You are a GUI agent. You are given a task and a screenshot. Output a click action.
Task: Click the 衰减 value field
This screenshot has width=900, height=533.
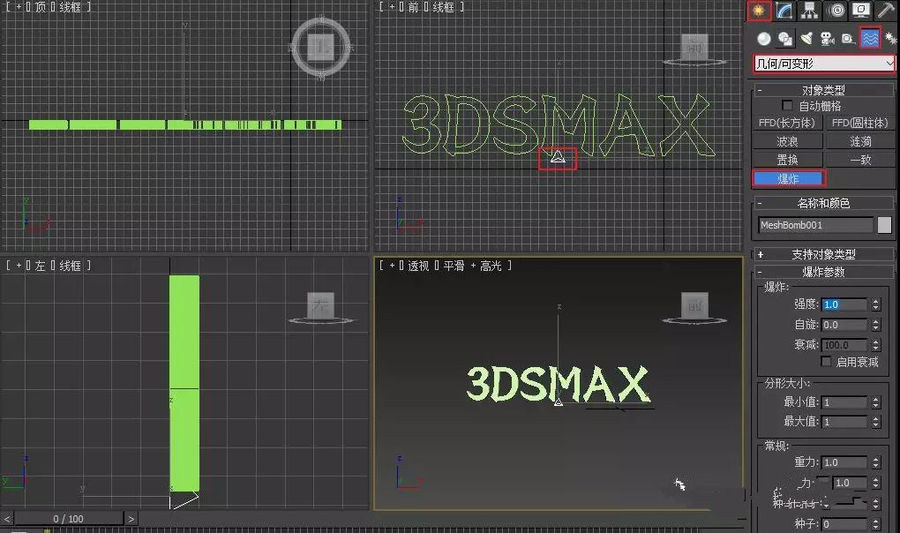(845, 345)
